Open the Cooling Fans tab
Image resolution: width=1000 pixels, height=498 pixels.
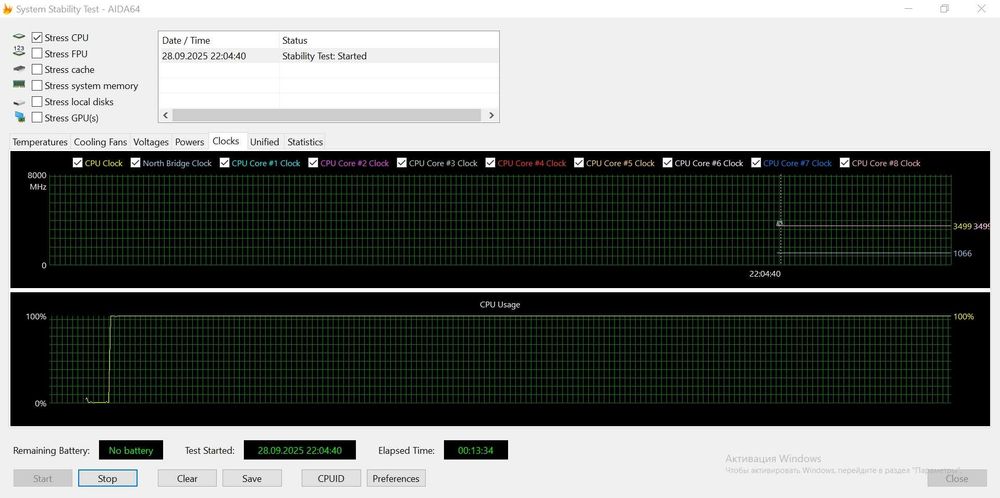pos(100,142)
